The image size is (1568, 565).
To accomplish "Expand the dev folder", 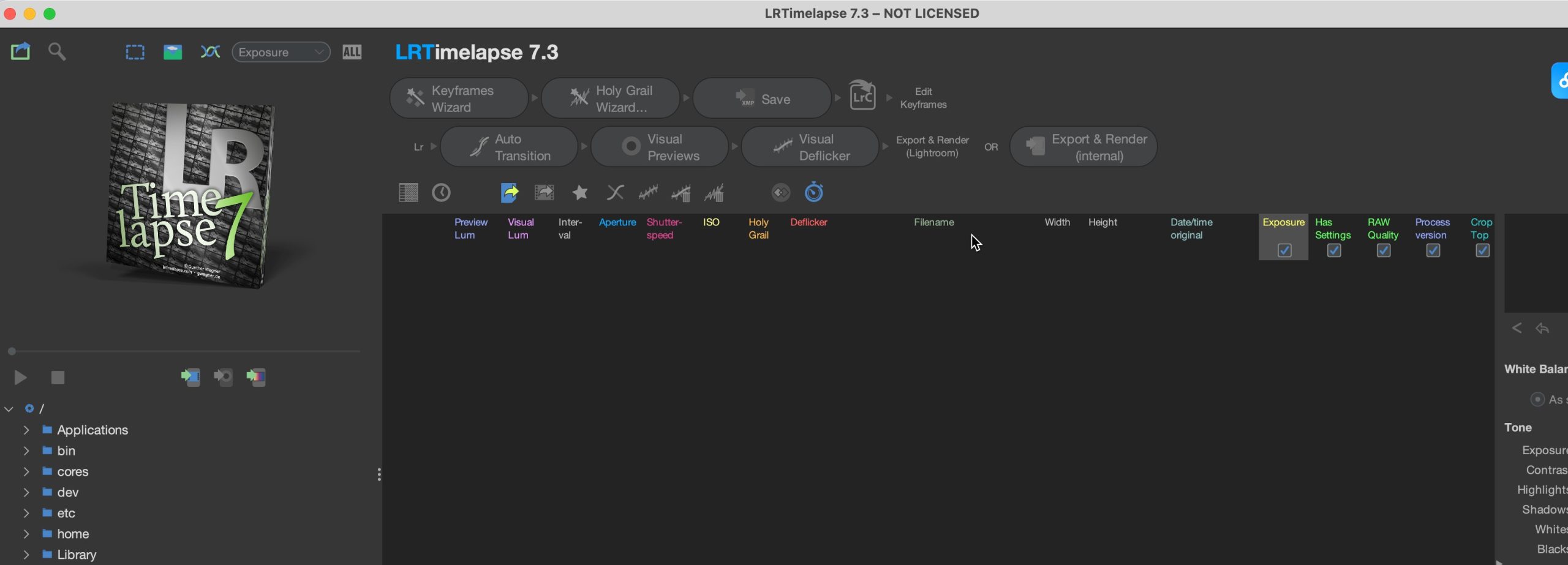I will 26,492.
